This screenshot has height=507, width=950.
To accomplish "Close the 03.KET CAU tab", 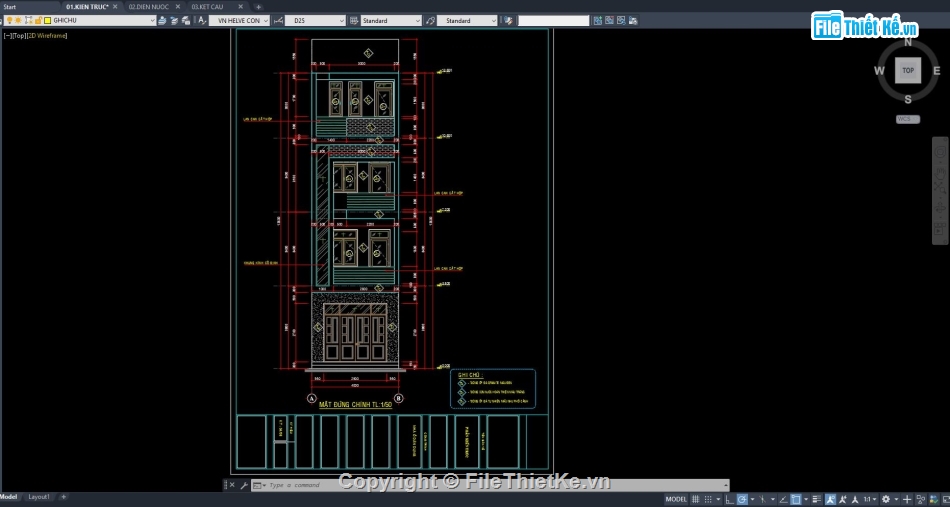I will [x=241, y=7].
